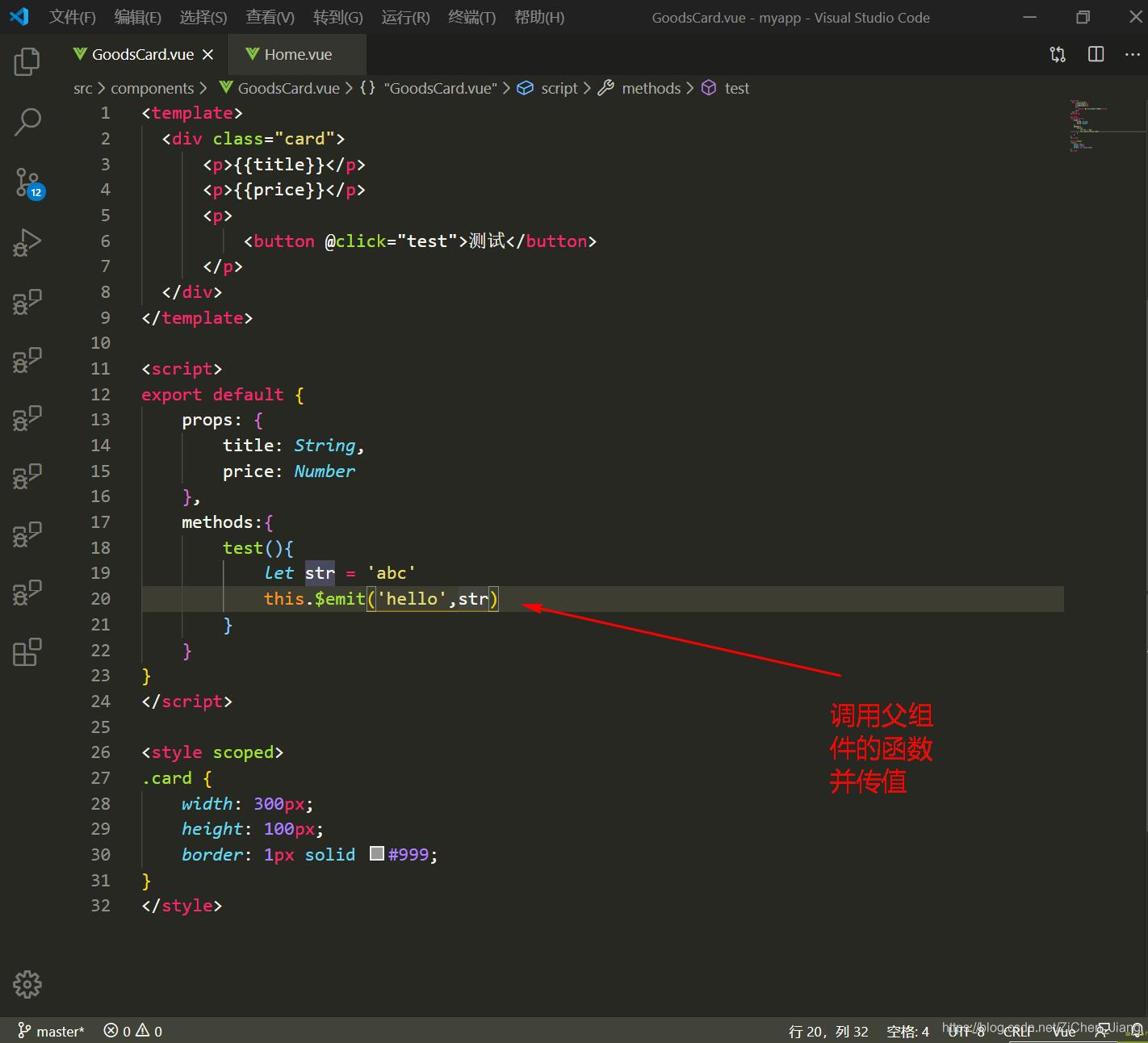Open the 运行(R) menu
Screen dimensions: 1148x1043
[405, 17]
